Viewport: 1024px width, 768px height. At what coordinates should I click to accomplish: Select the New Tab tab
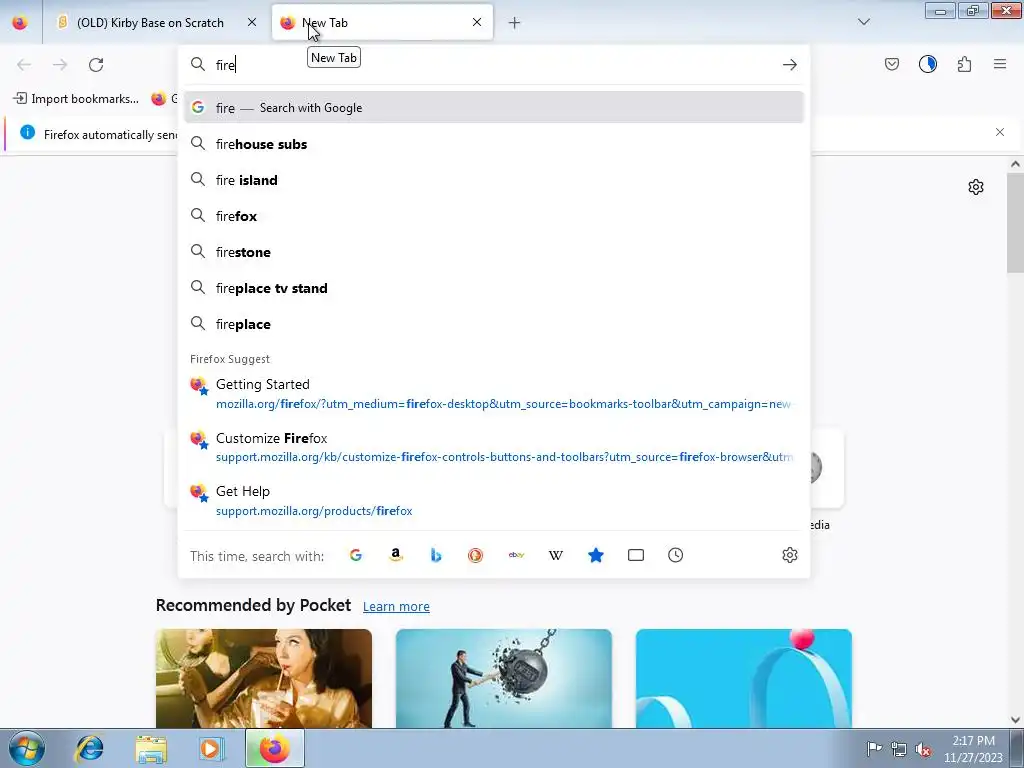coord(382,23)
